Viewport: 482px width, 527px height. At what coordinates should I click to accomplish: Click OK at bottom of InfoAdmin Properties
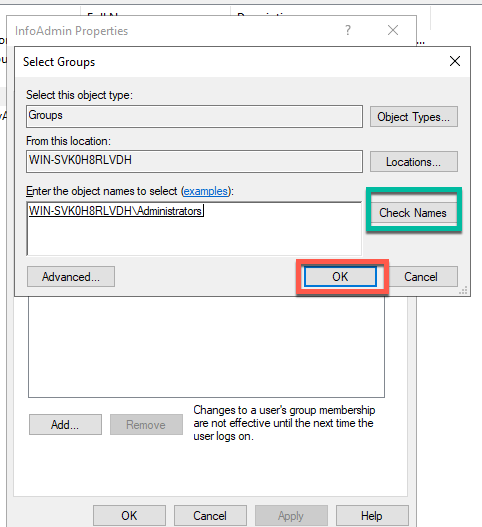[x=129, y=515]
